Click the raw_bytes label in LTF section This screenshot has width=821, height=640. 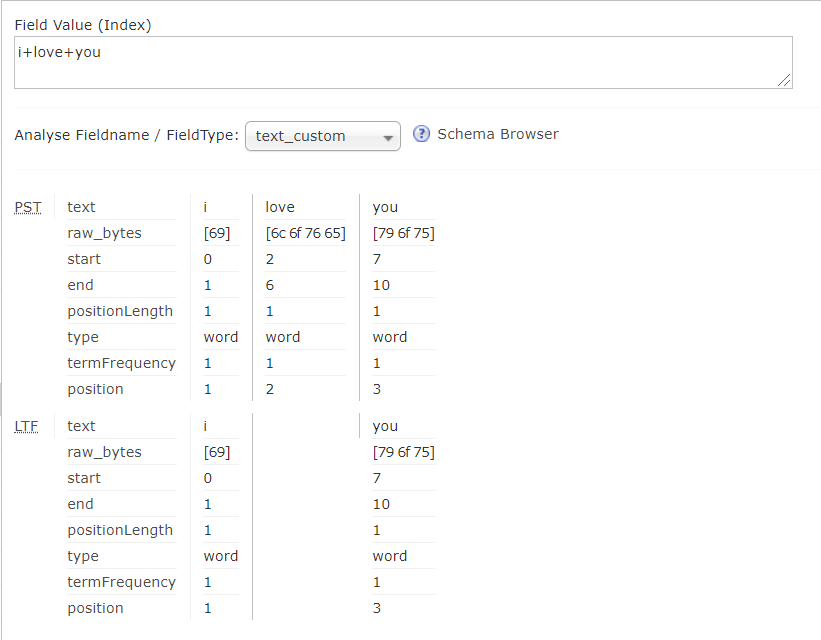coord(104,452)
